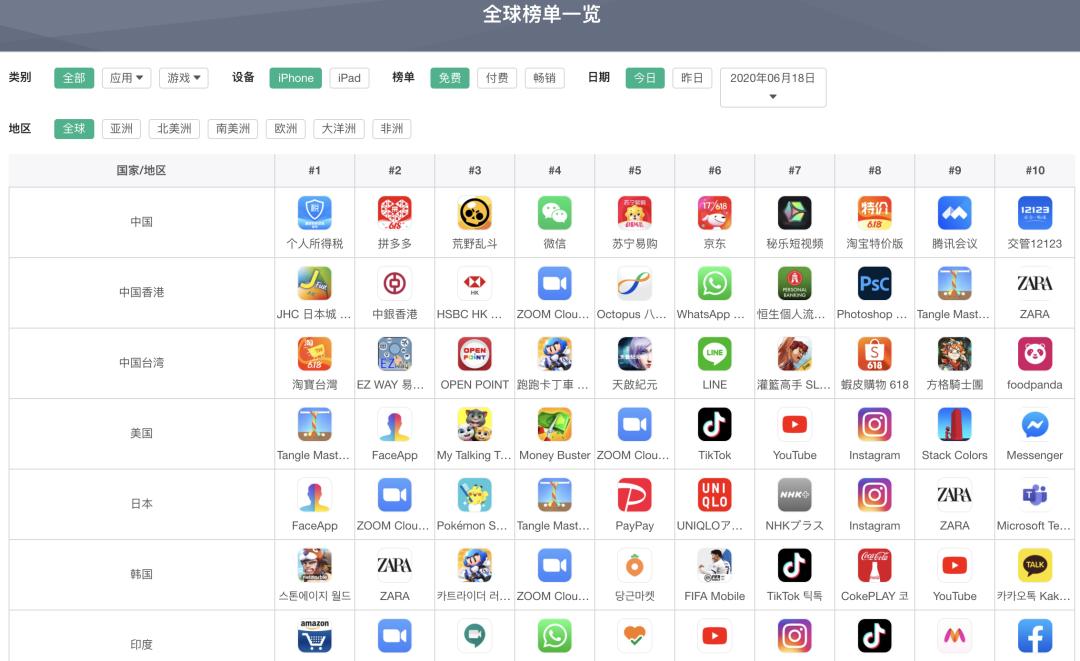Switch chart to 畅销 top grossing
This screenshot has width=1080, height=661.
(544, 78)
